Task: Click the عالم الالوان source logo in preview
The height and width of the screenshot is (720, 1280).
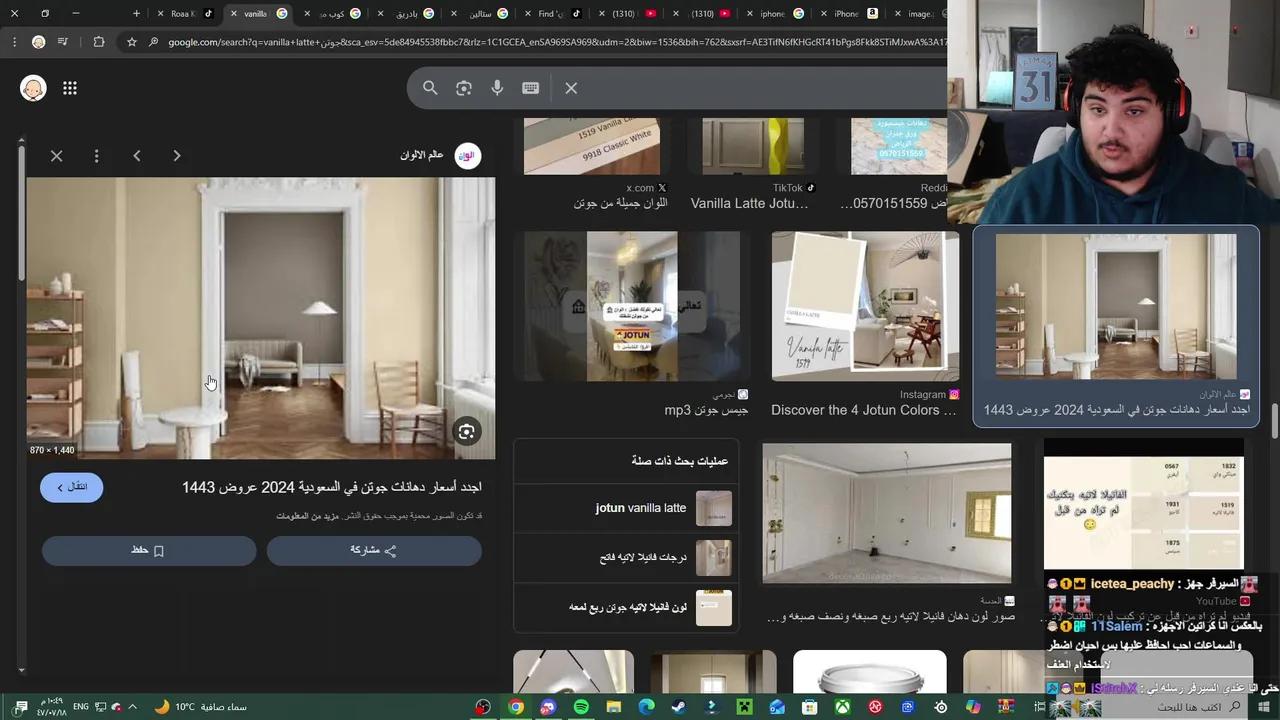Action: tap(468, 155)
